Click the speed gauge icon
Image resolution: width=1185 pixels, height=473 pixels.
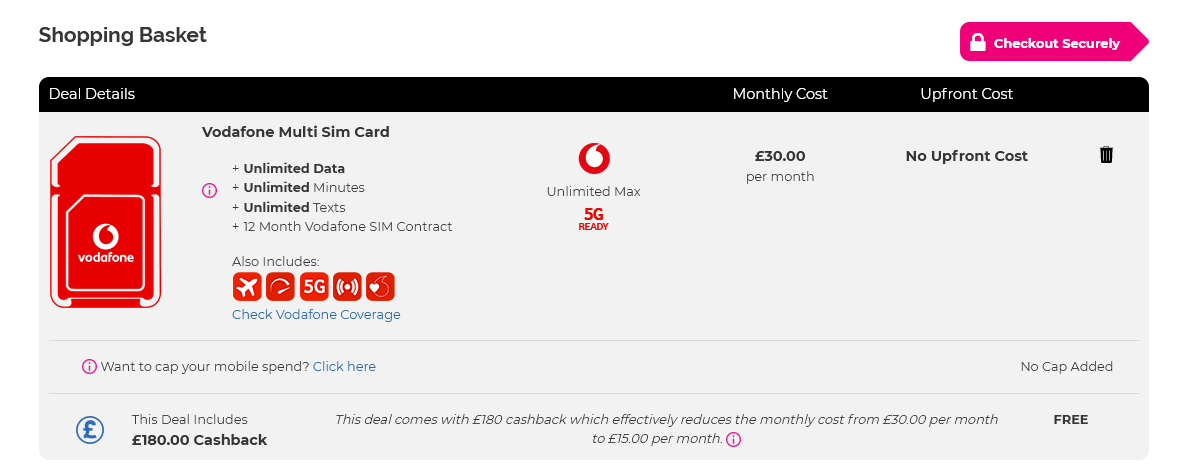point(280,287)
